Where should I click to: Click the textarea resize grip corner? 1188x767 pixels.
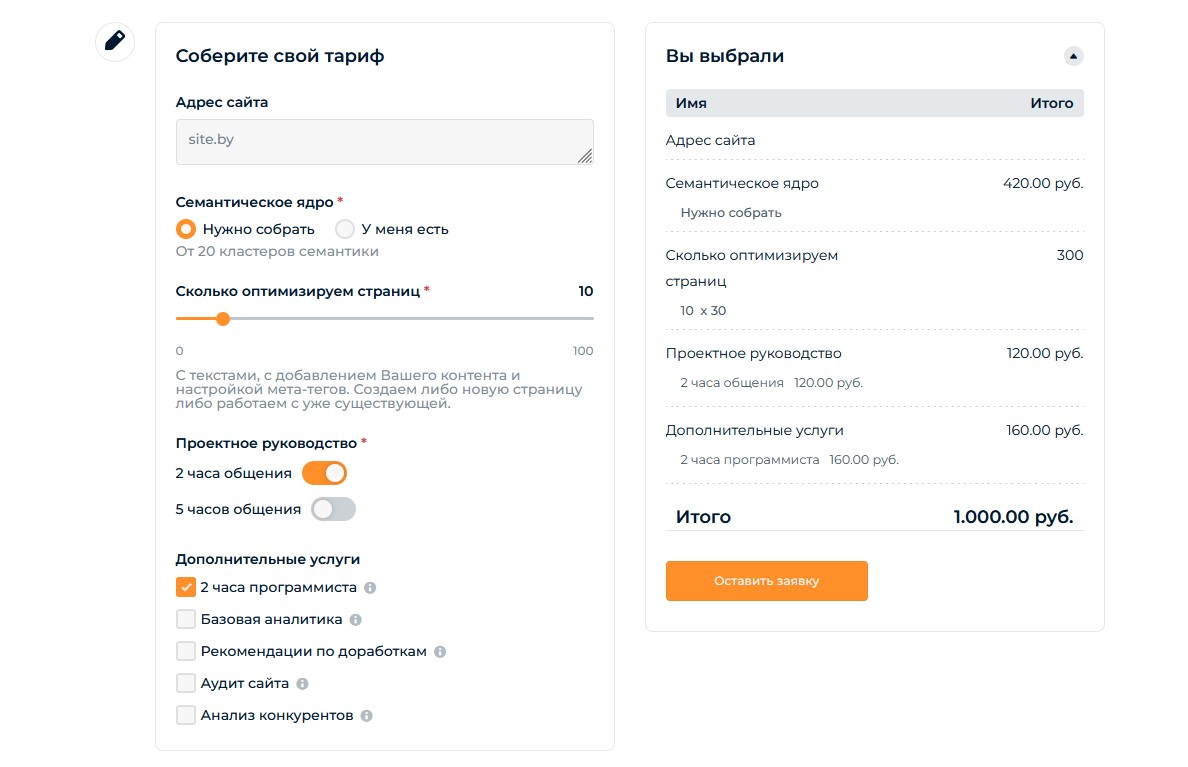[x=585, y=156]
